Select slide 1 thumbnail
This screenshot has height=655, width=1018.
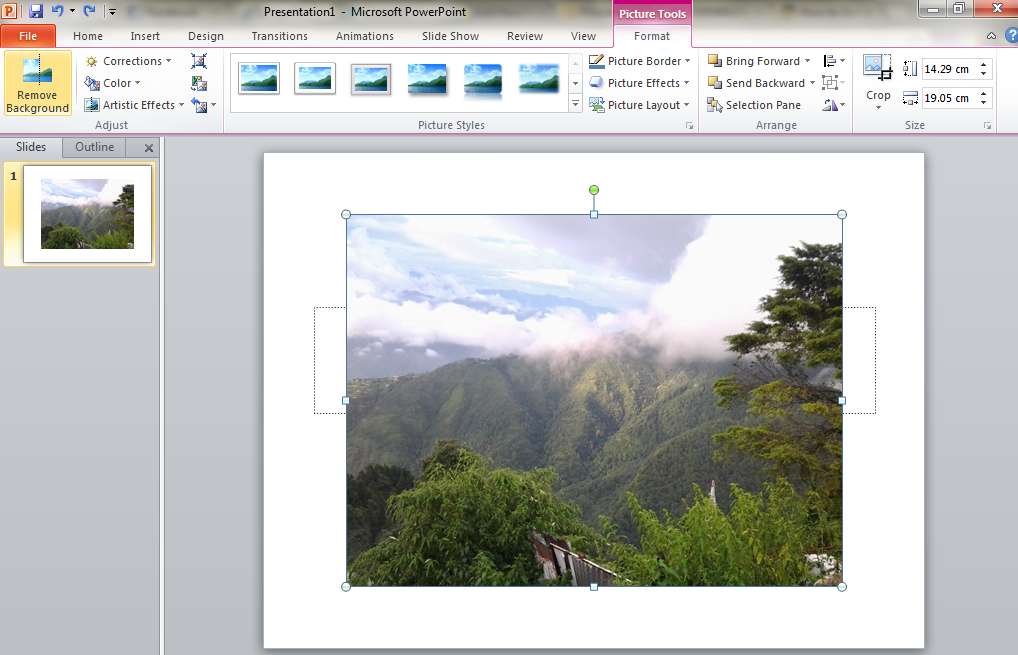[x=87, y=214]
